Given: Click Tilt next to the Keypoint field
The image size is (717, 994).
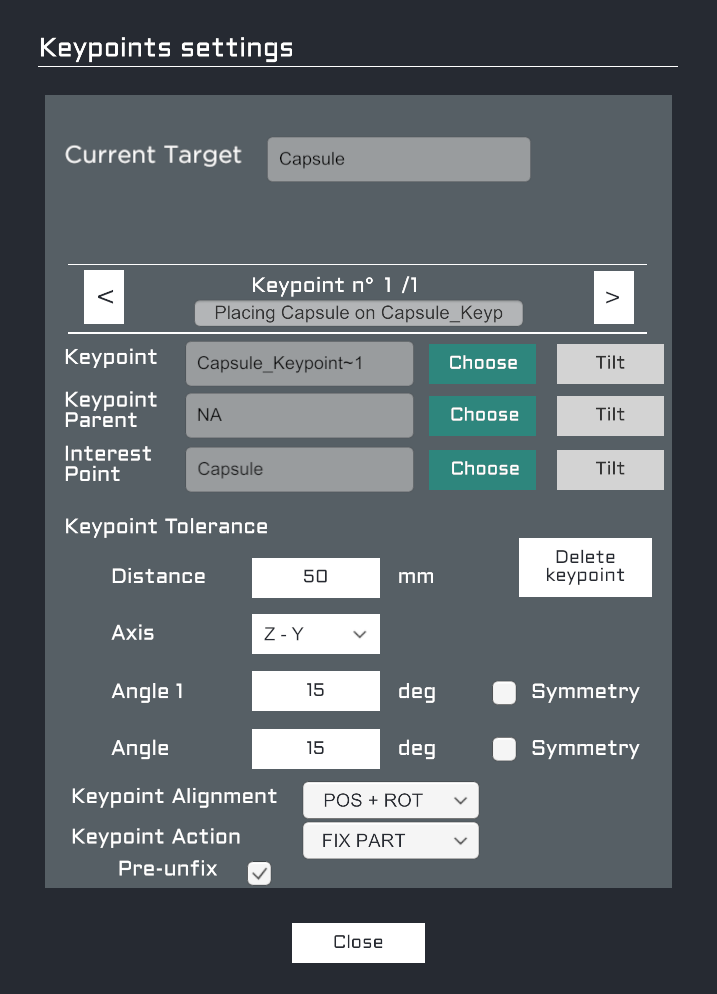Looking at the screenshot, I should [x=609, y=363].
